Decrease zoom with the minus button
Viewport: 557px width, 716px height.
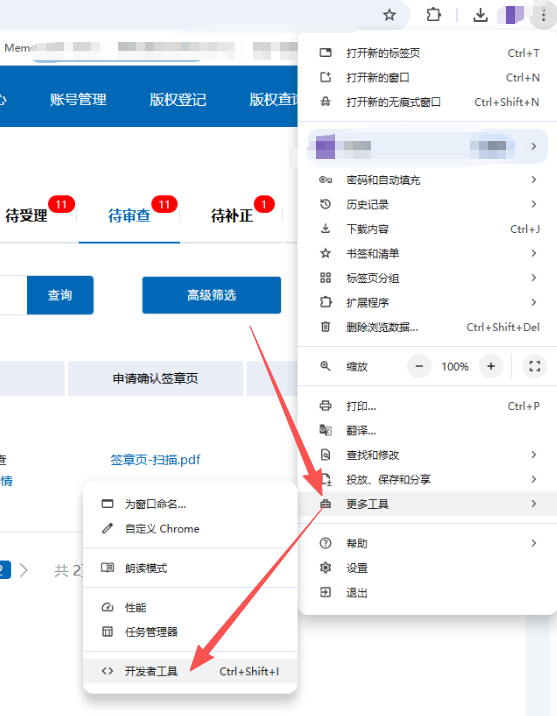click(x=419, y=366)
